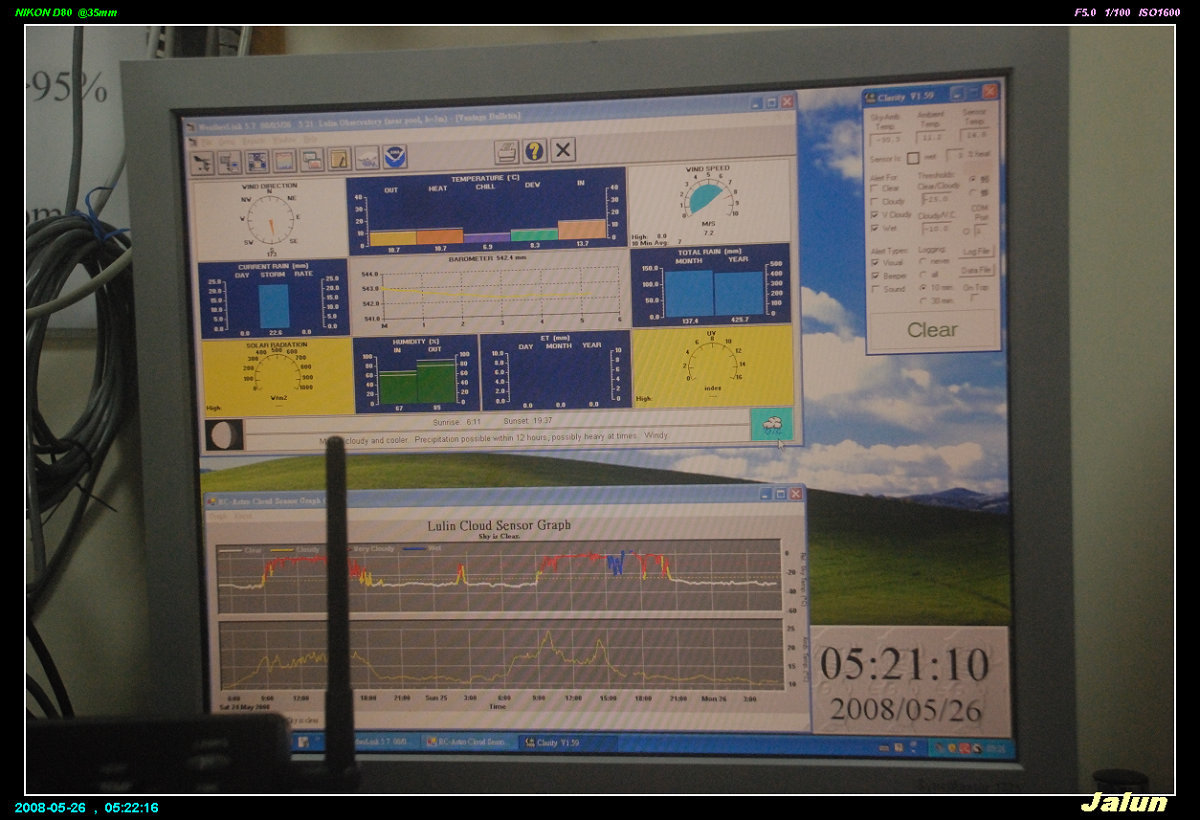Click the 'Sunset: 19:37' text
This screenshot has width=1200, height=820.
pyautogui.click(x=529, y=422)
